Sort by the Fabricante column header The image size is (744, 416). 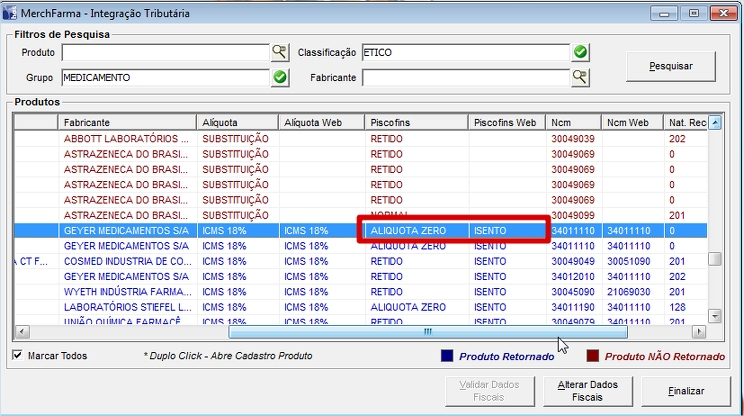(126, 122)
